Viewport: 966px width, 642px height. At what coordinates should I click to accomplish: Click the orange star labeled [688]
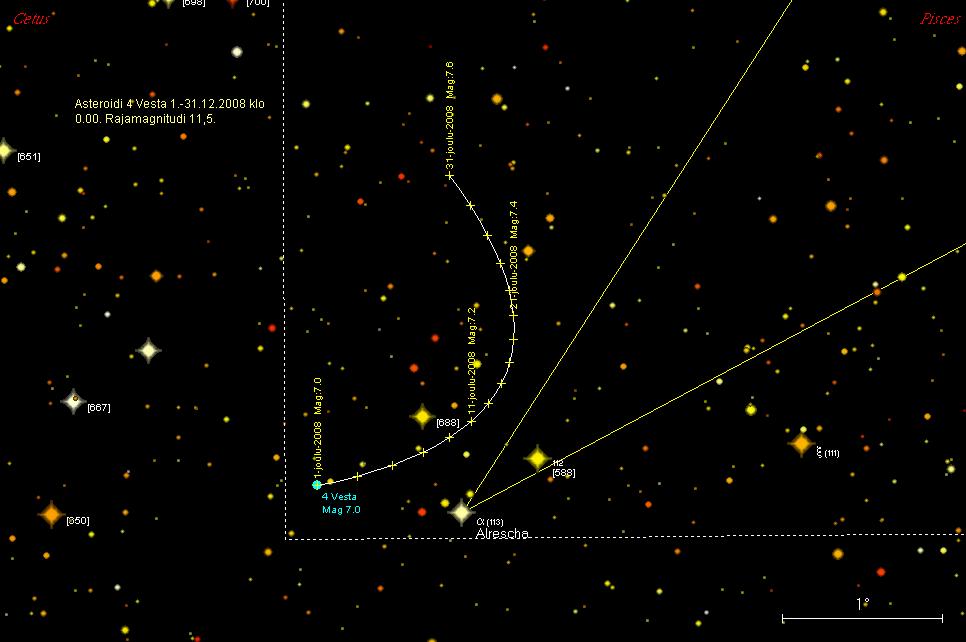point(422,416)
